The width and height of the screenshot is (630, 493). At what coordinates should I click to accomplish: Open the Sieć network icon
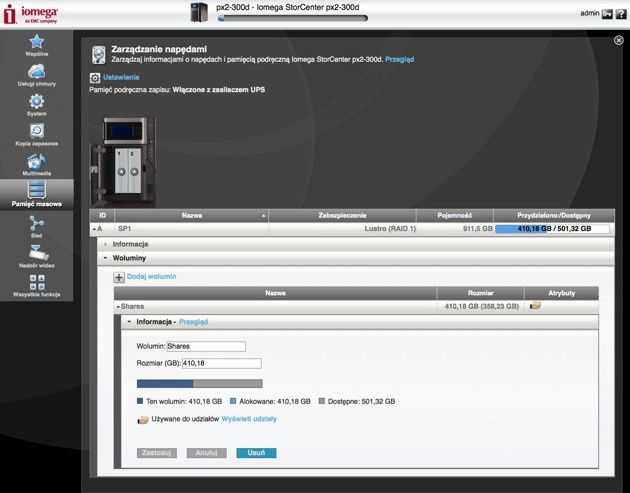37,223
